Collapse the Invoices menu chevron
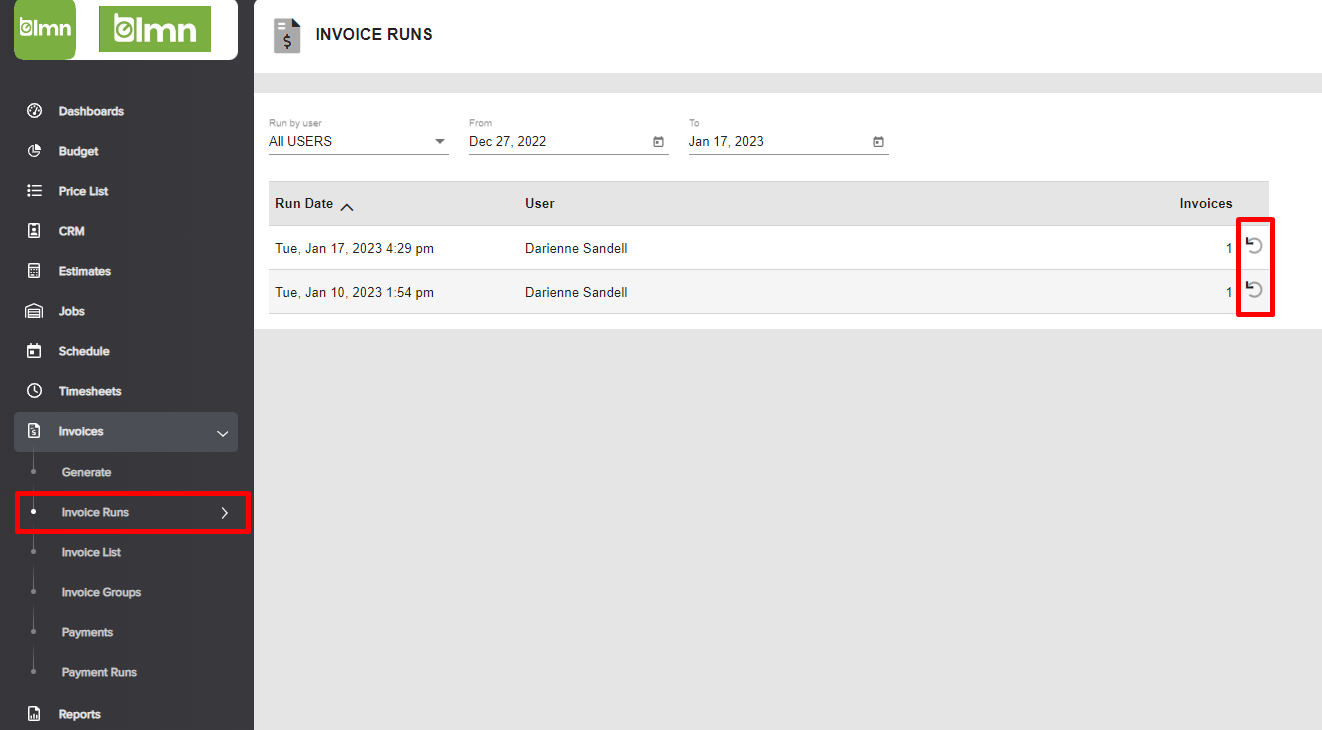 pyautogui.click(x=223, y=433)
